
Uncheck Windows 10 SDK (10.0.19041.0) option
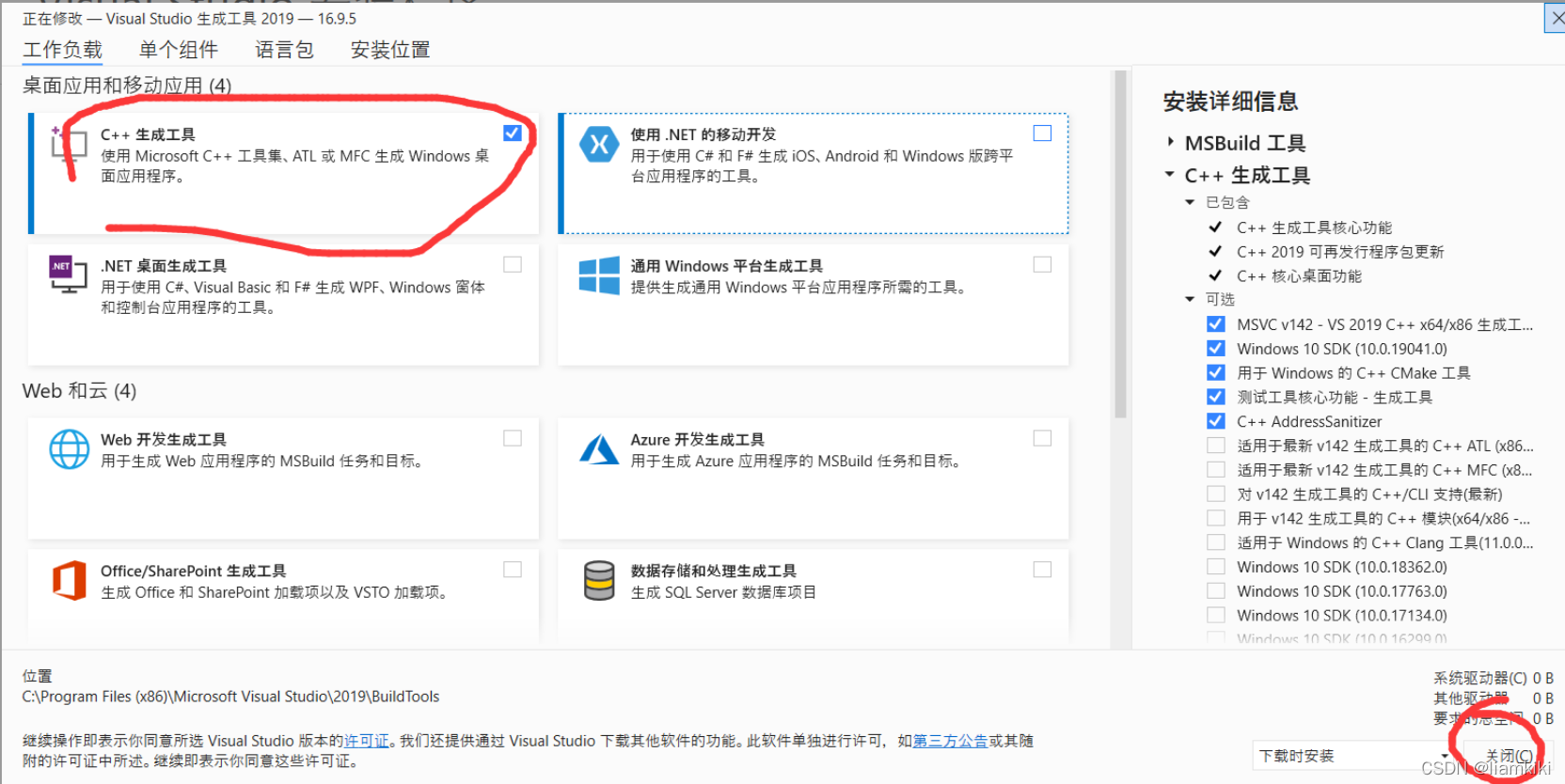coord(1216,349)
